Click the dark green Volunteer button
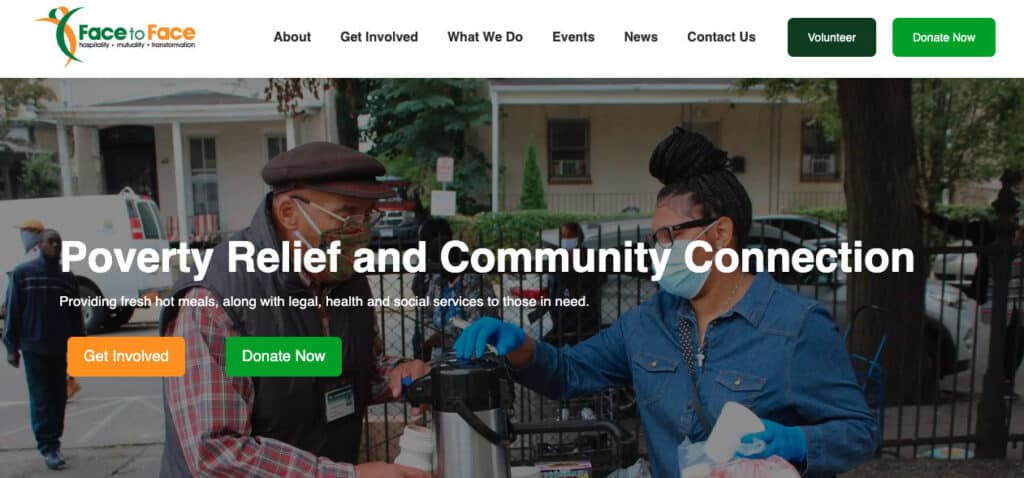Image resolution: width=1024 pixels, height=478 pixels. (831, 37)
